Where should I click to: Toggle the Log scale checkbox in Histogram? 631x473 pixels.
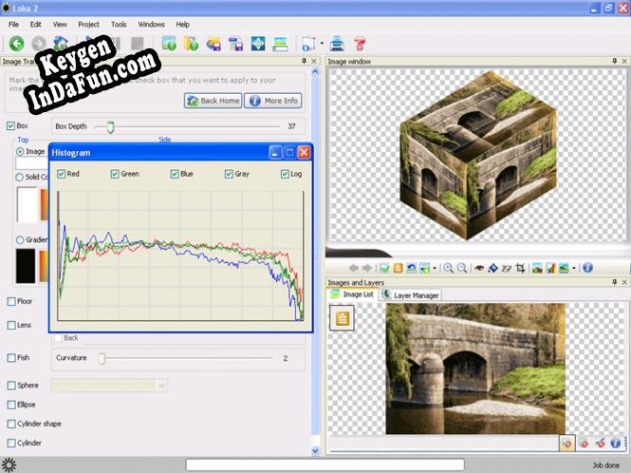click(x=285, y=174)
